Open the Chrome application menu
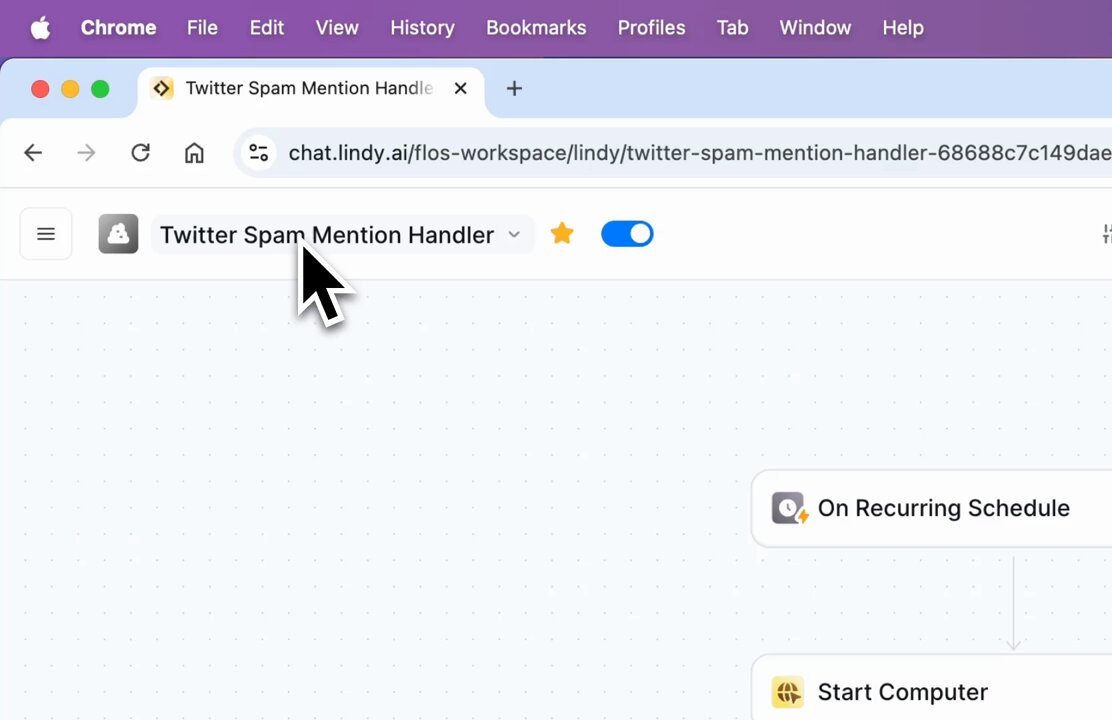1112x720 pixels. (x=118, y=28)
